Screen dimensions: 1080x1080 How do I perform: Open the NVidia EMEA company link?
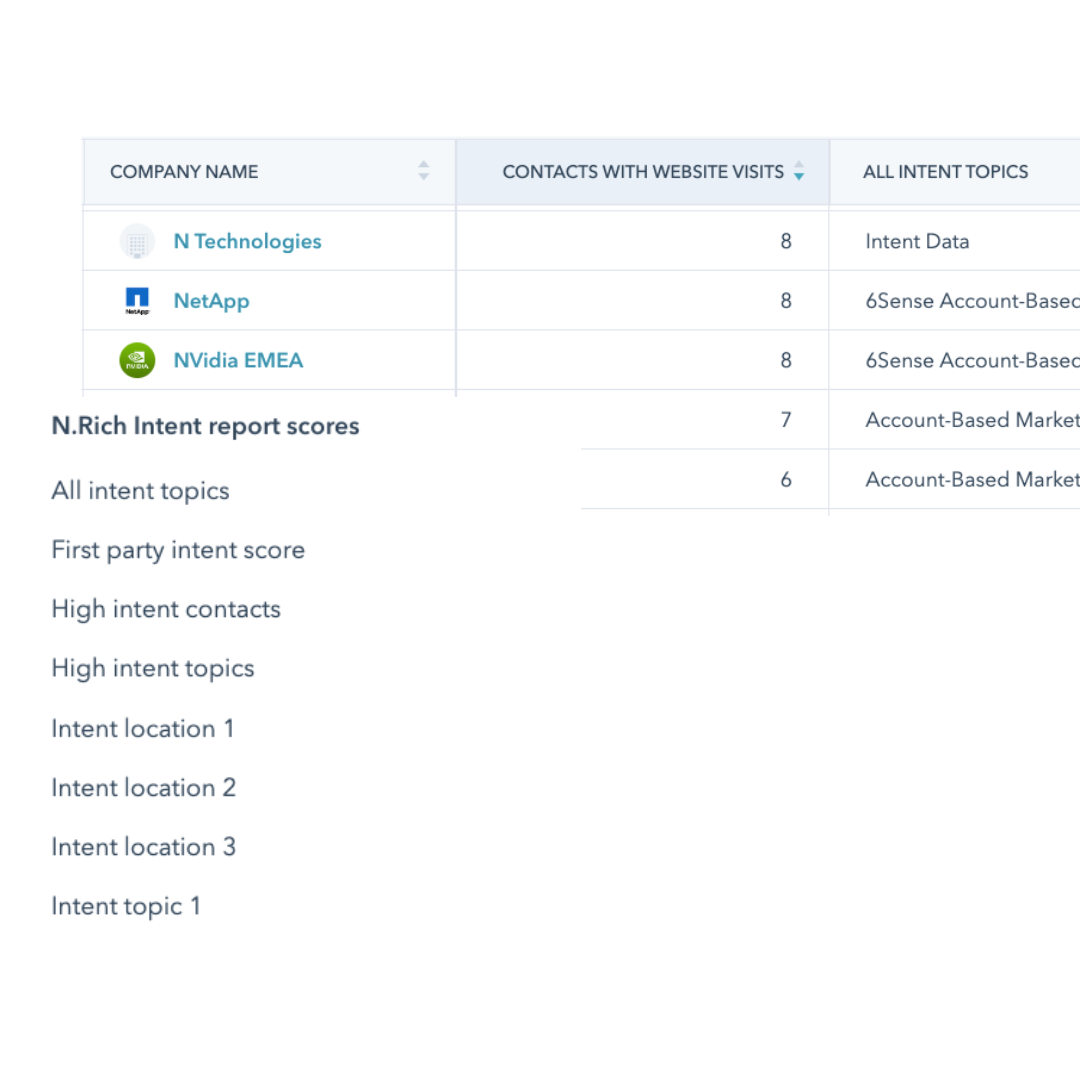(238, 360)
